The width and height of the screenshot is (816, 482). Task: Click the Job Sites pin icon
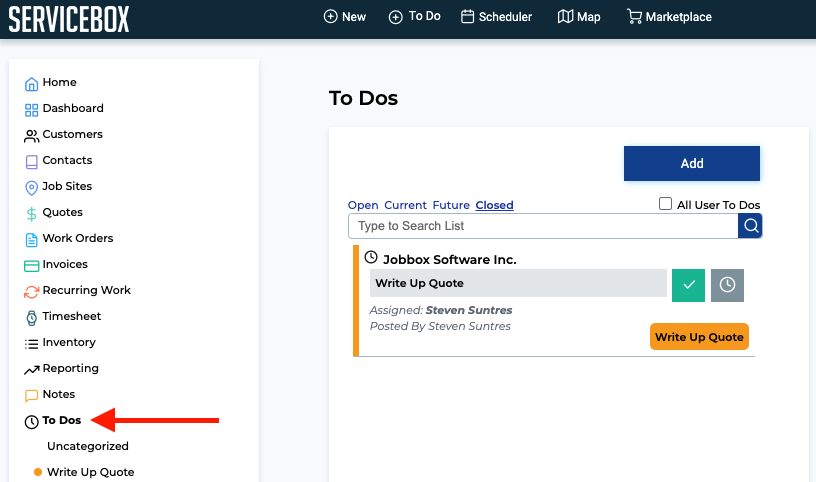[31, 188]
